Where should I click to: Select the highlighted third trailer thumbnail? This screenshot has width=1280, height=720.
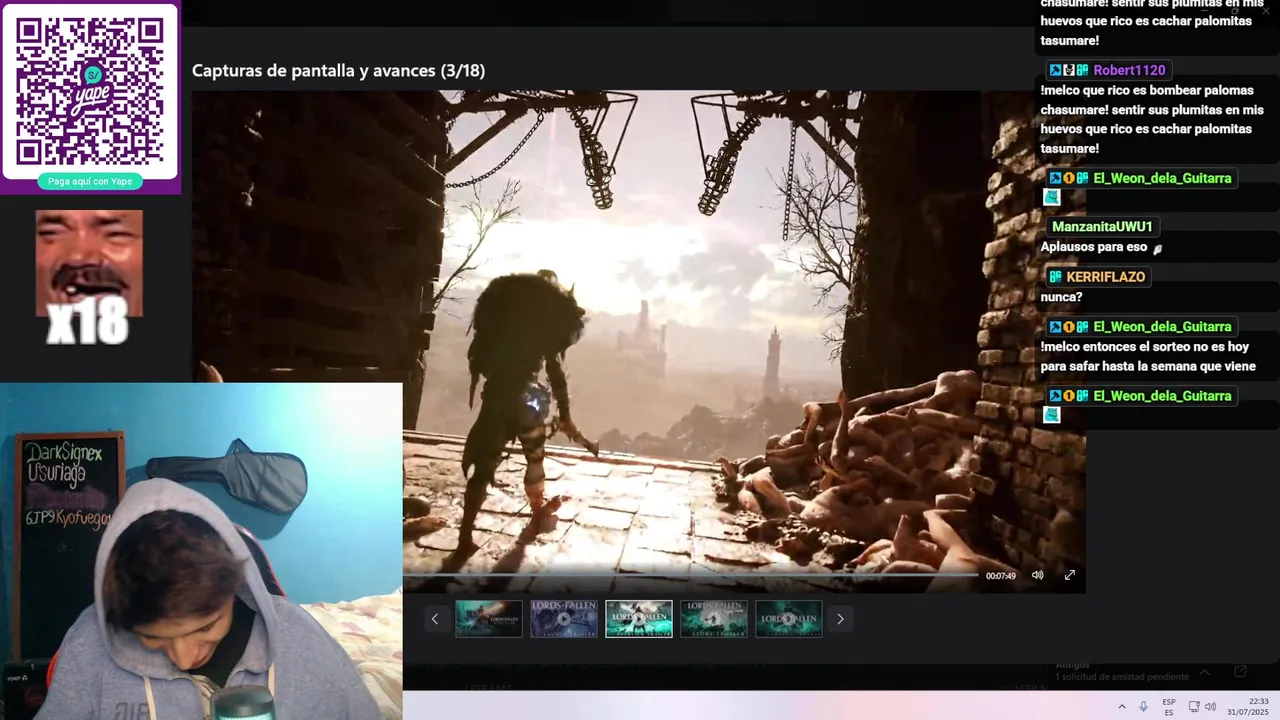coord(639,619)
